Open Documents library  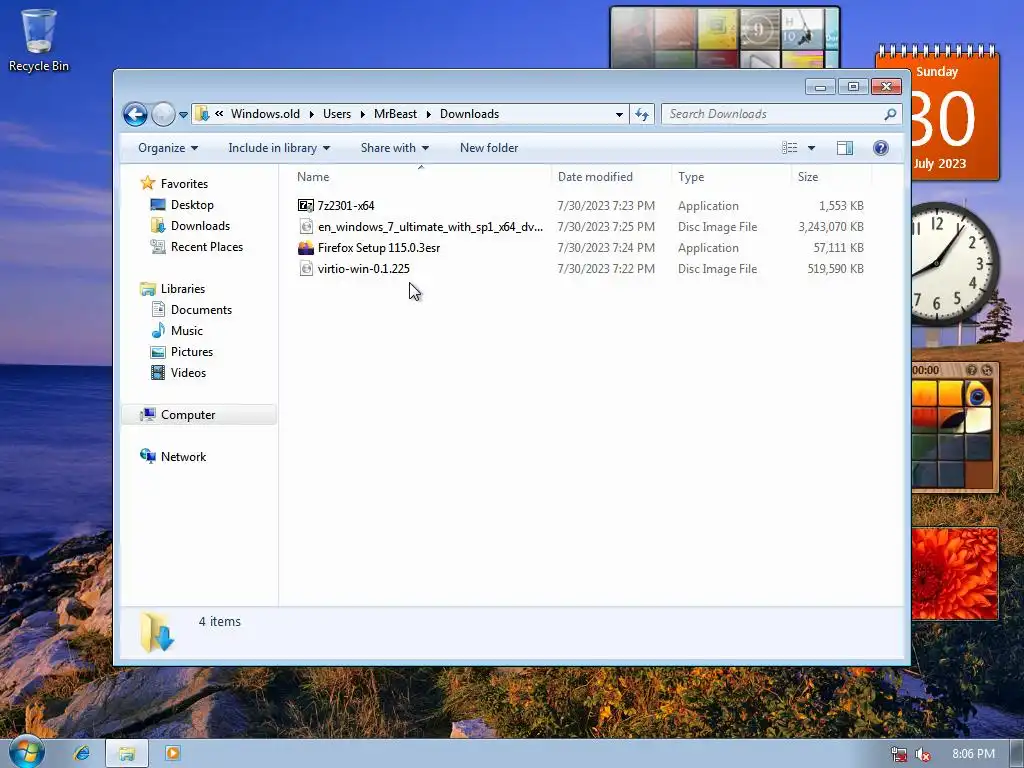(201, 310)
